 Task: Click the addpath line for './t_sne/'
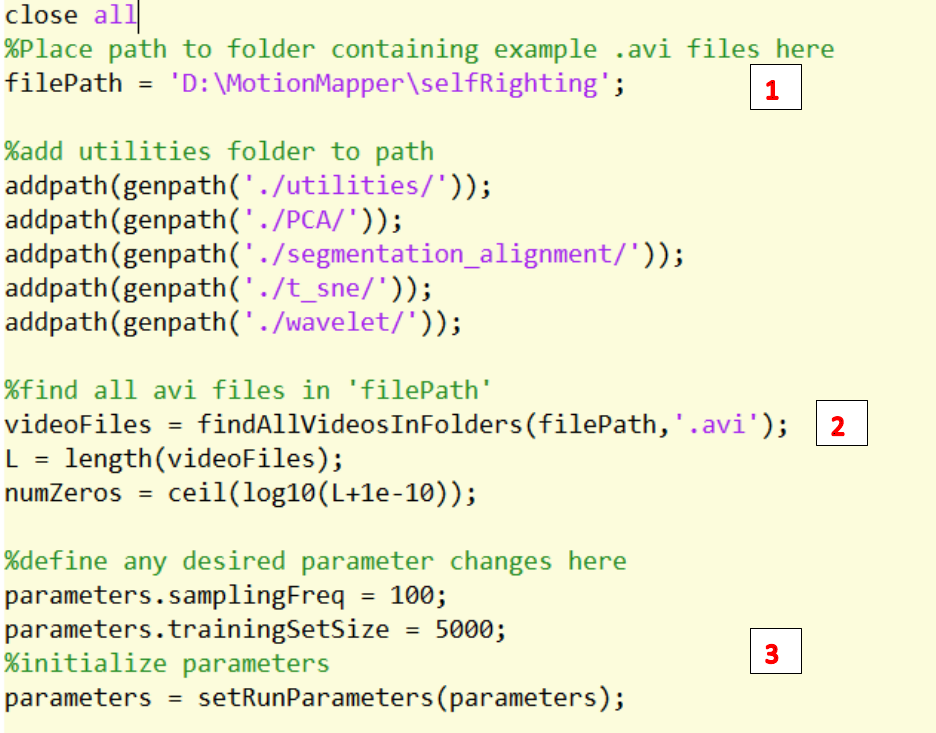(218, 288)
